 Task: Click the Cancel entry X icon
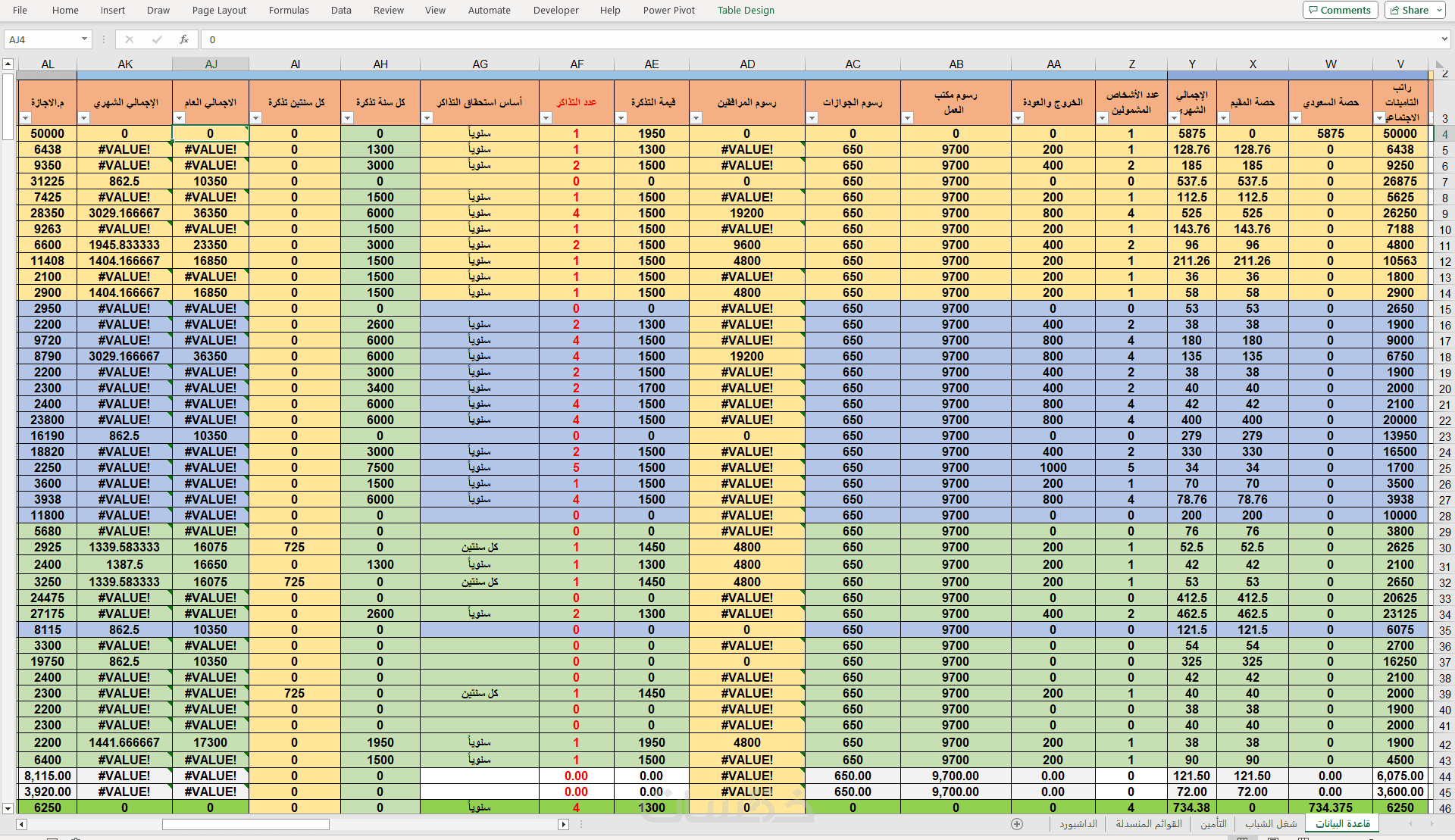click(x=130, y=39)
